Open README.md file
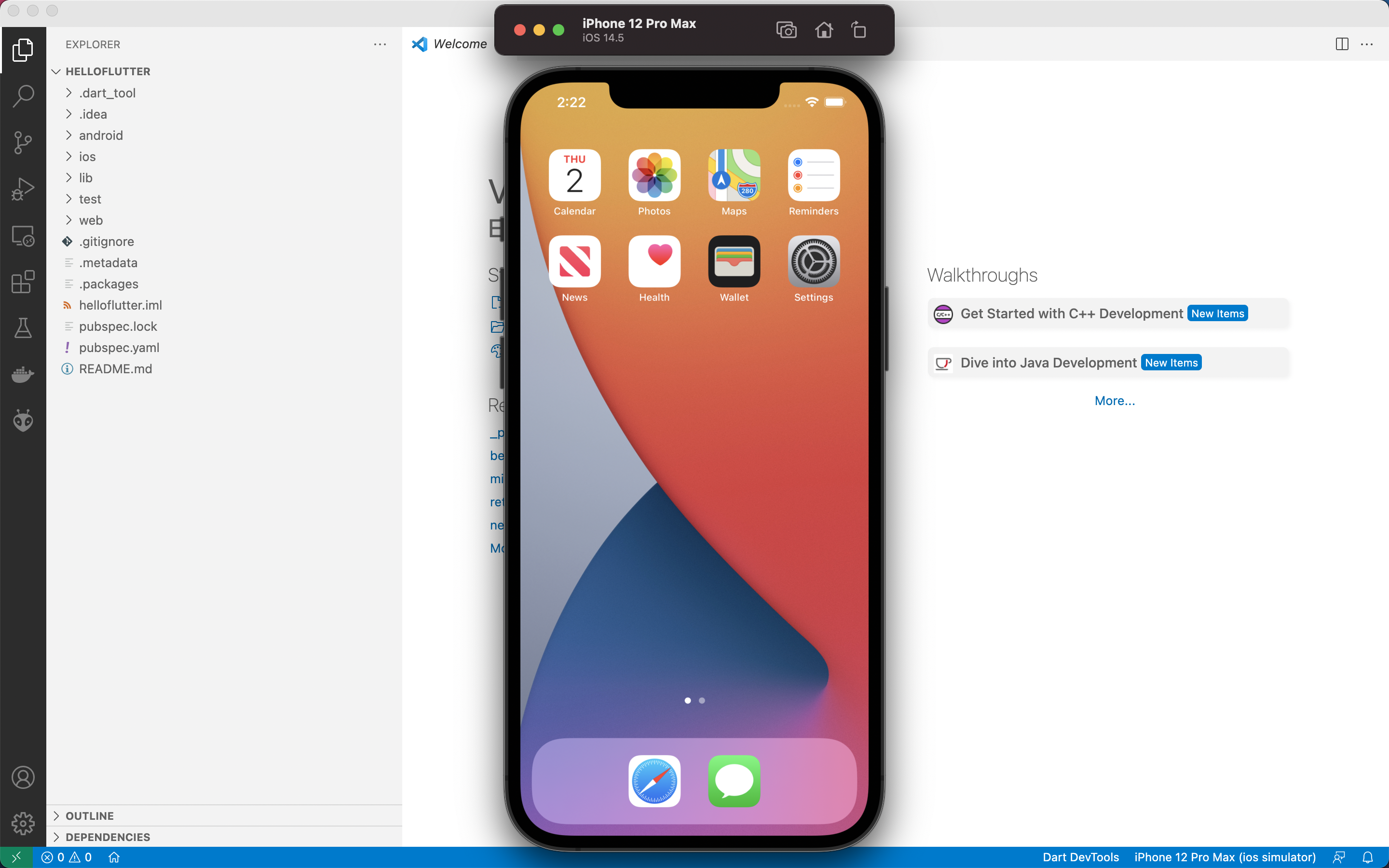The width and height of the screenshot is (1389, 868). point(224,369)
